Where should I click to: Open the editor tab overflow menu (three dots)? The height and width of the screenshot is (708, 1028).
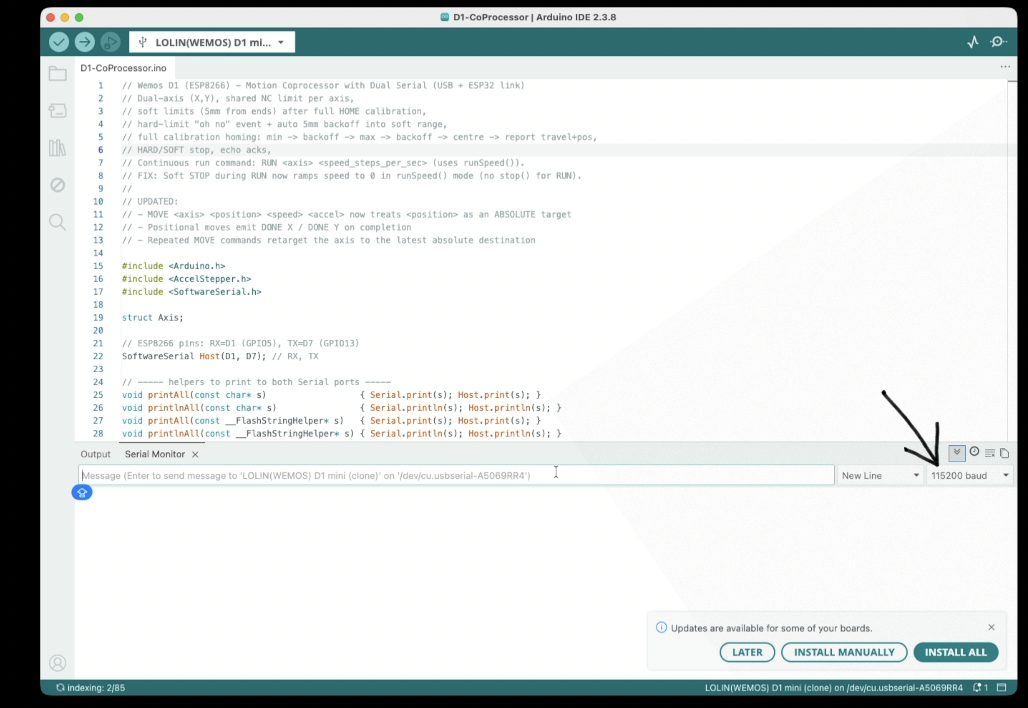[1005, 67]
